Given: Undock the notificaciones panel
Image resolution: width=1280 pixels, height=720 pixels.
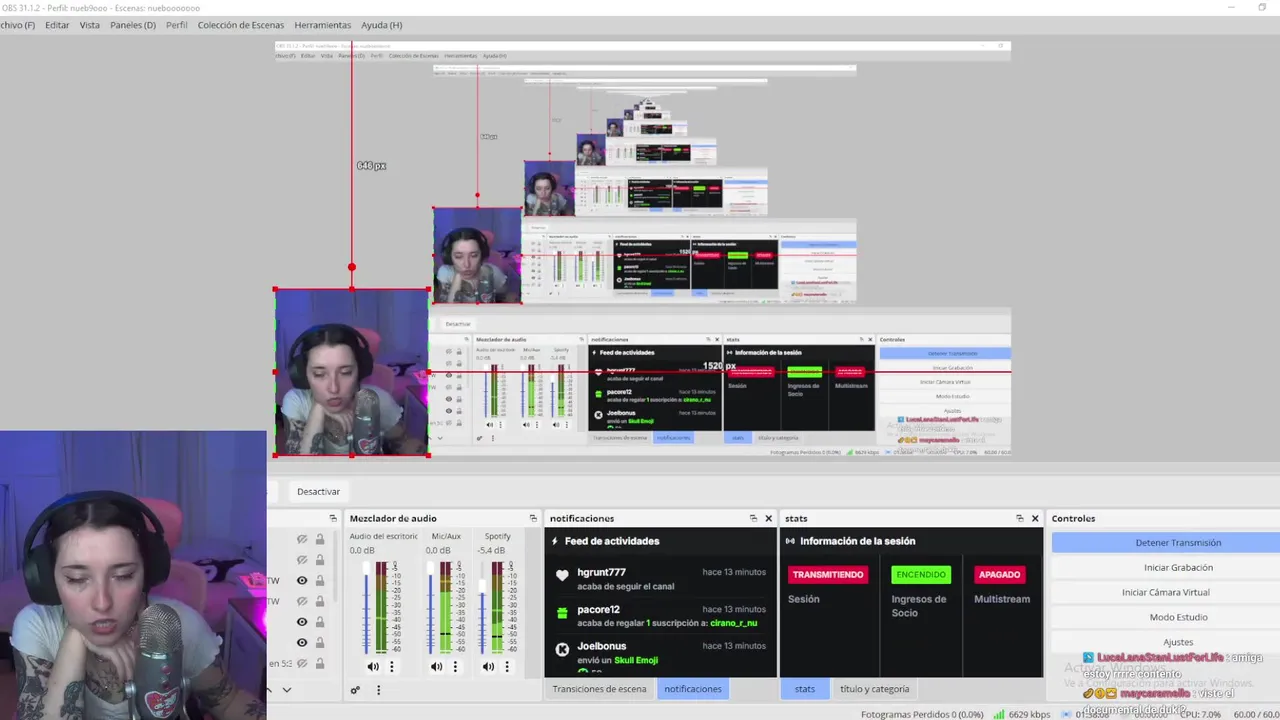Looking at the screenshot, I should coord(753,518).
